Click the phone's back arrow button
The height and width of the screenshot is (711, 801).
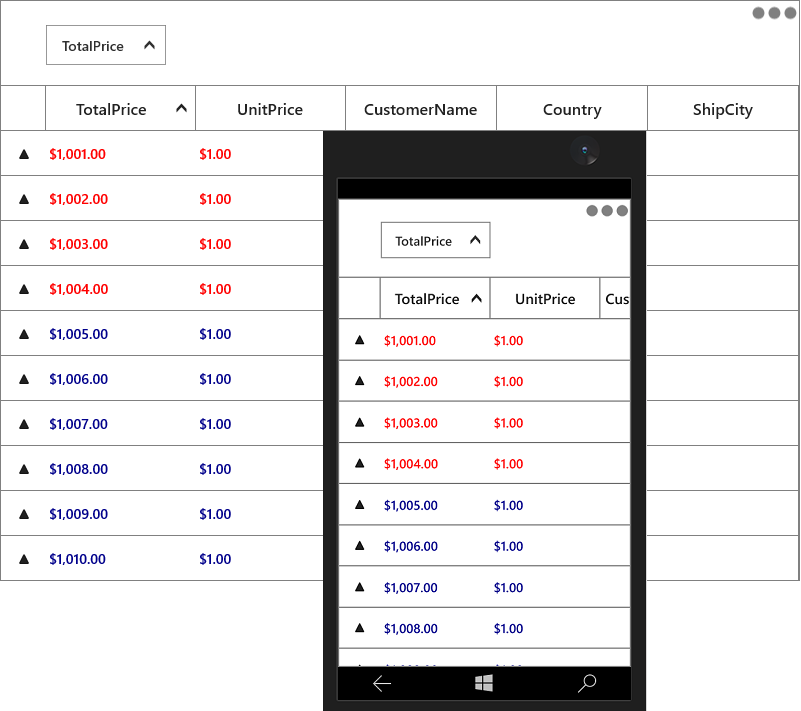click(382, 683)
